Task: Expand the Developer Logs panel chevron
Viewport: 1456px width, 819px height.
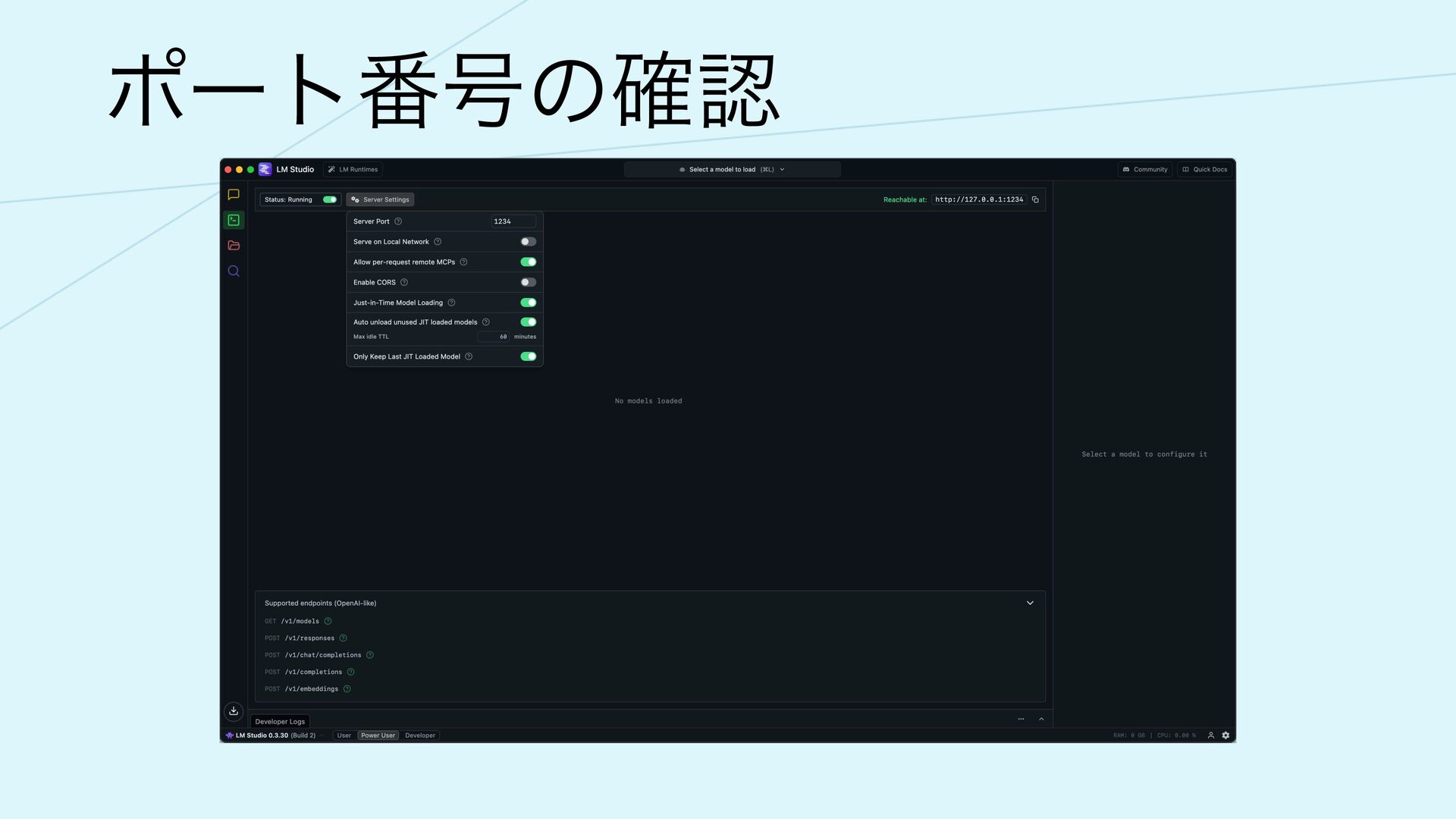Action: point(1041,719)
